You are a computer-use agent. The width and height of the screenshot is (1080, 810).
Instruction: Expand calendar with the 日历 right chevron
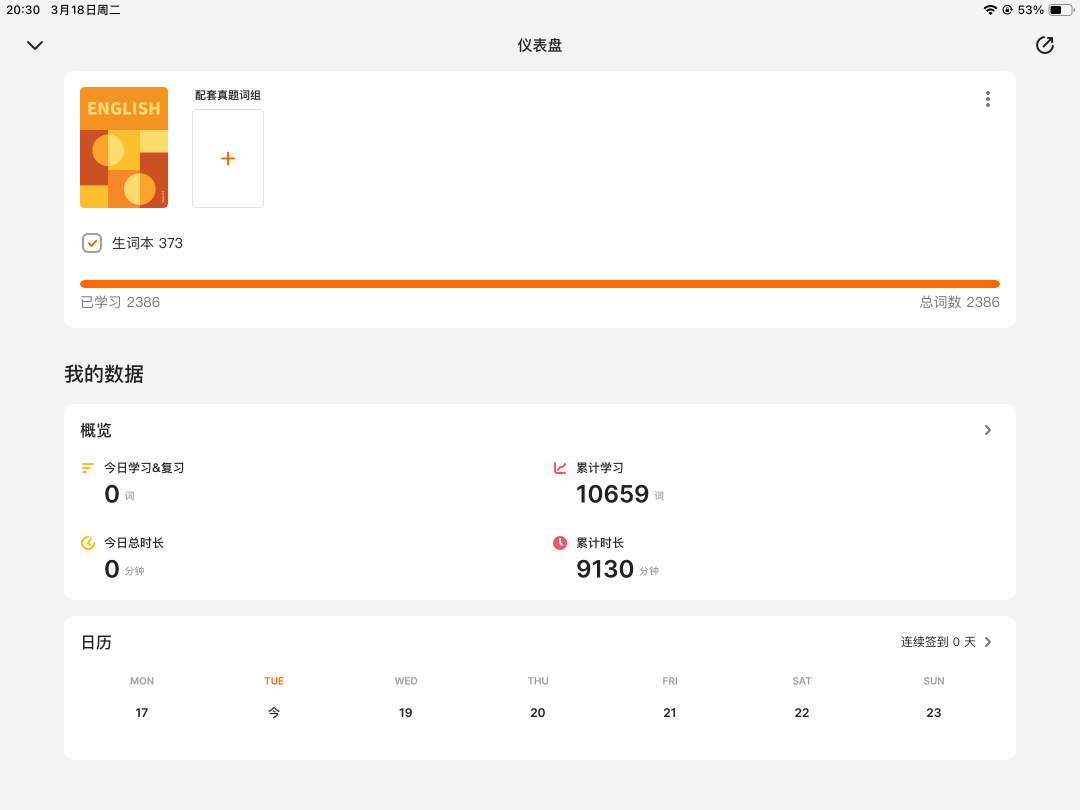[x=988, y=642]
